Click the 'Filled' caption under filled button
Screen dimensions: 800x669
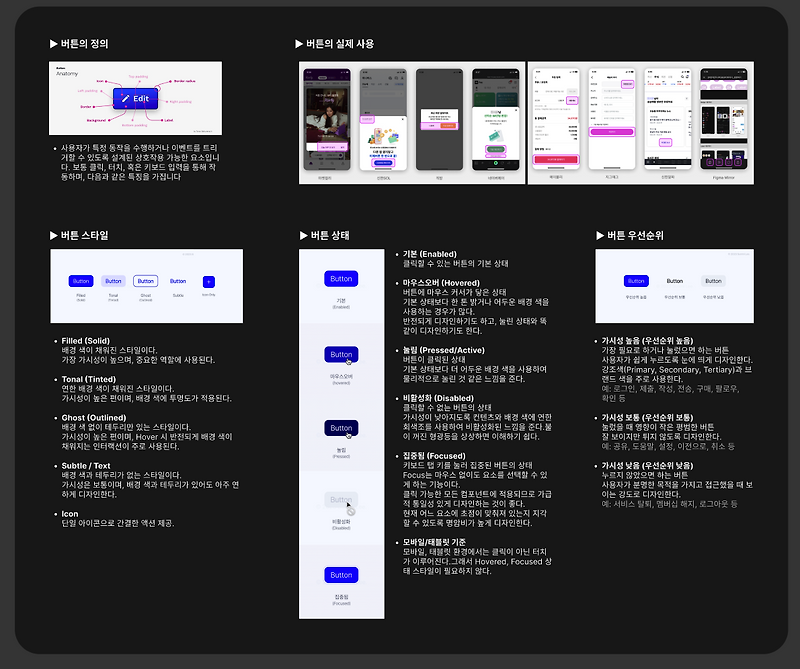81,295
